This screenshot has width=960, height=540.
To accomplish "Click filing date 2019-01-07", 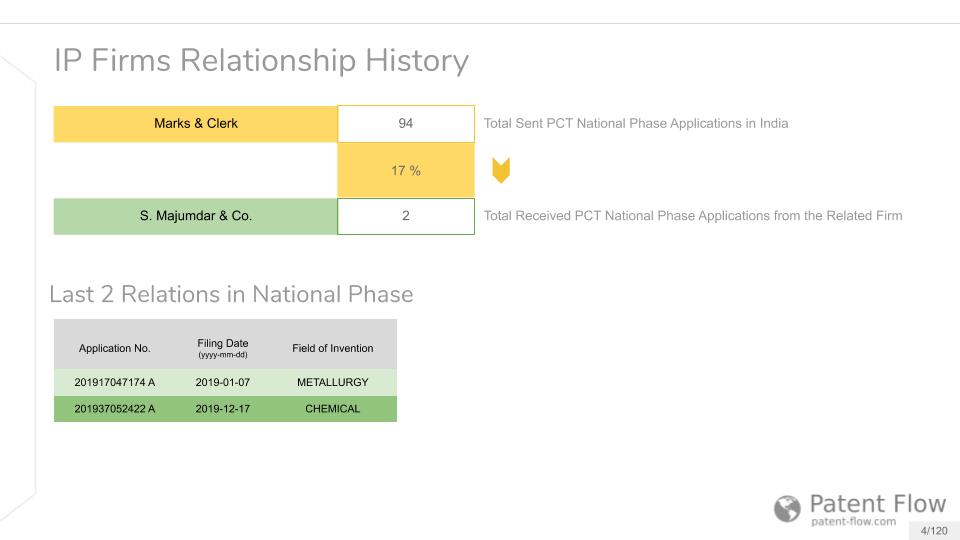I will (223, 382).
